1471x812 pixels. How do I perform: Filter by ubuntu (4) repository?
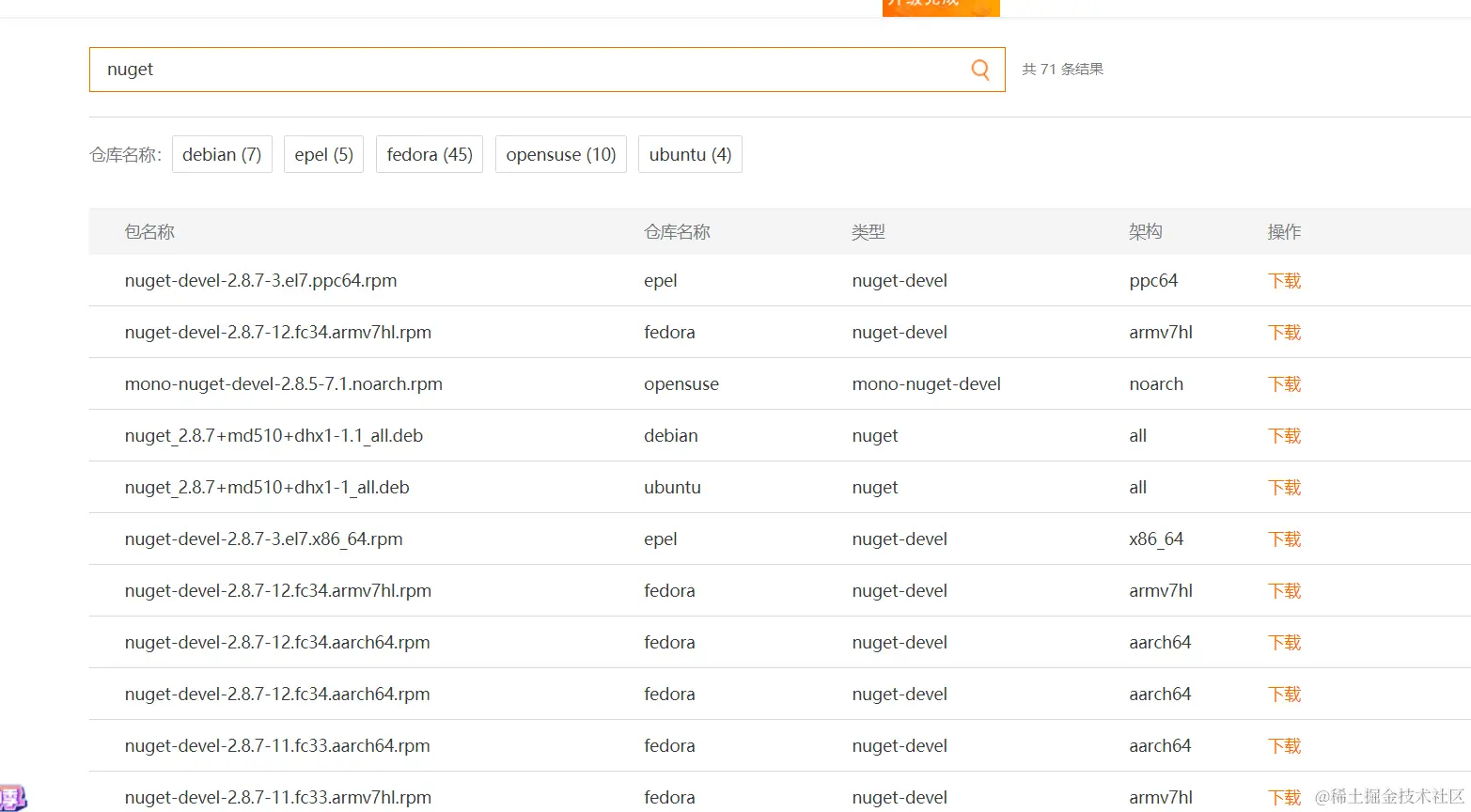point(690,154)
